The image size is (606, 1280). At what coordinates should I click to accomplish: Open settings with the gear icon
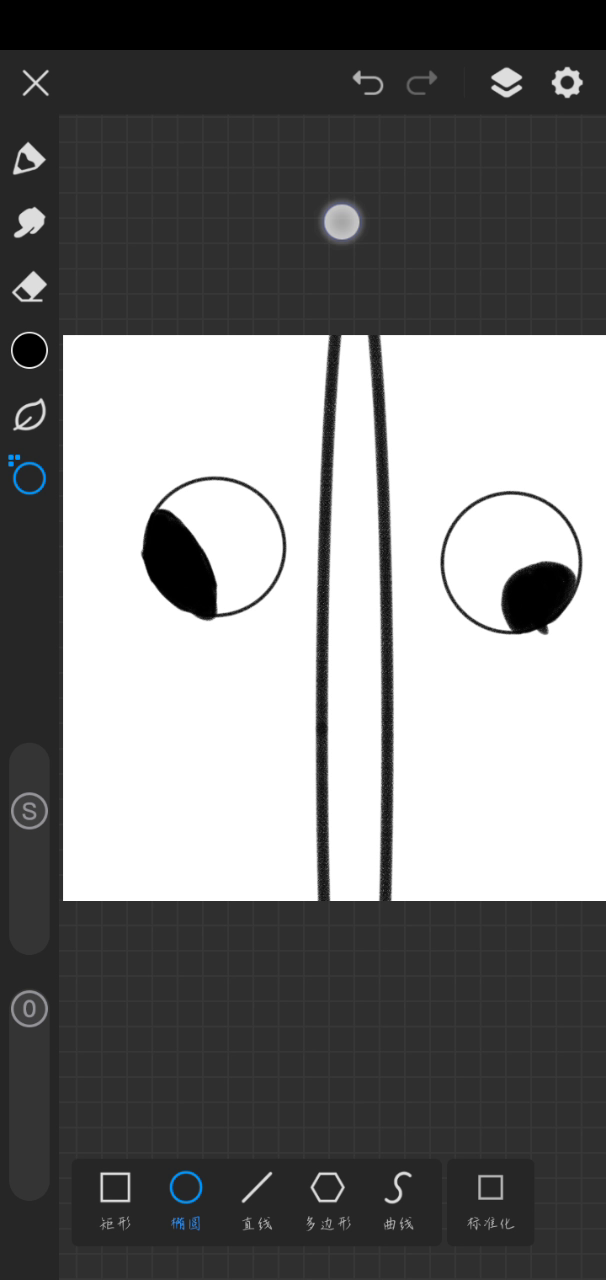pyautogui.click(x=567, y=83)
